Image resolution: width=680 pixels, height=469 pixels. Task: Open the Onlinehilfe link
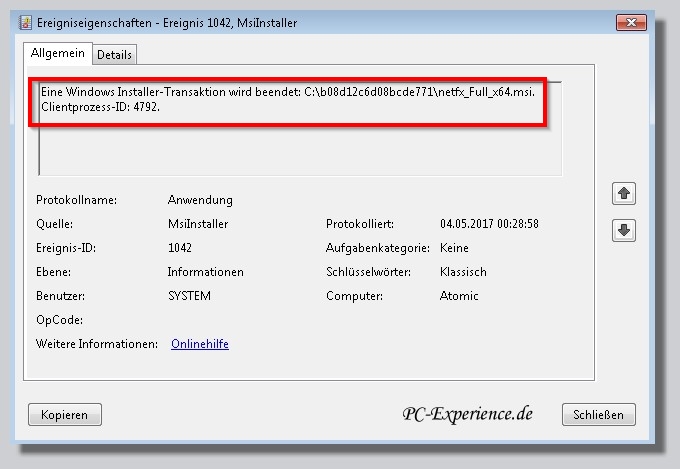pos(200,344)
